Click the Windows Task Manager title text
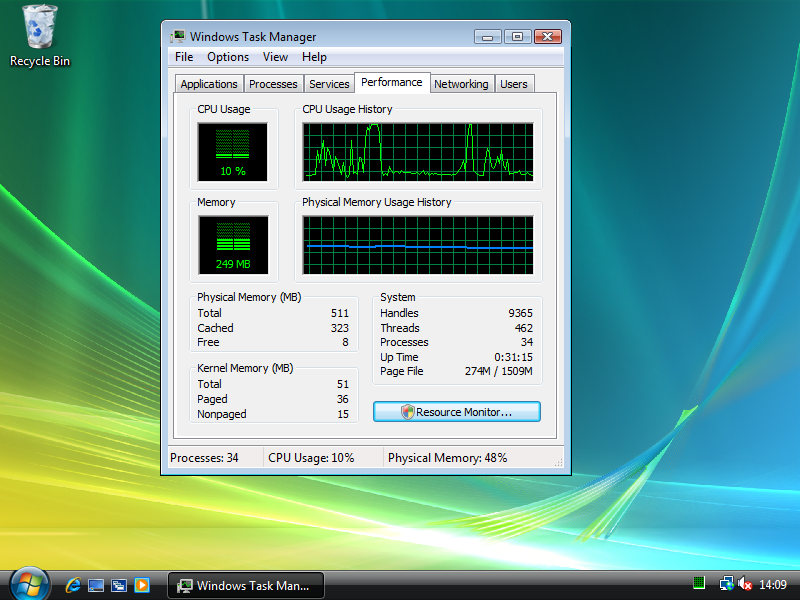 [x=253, y=37]
